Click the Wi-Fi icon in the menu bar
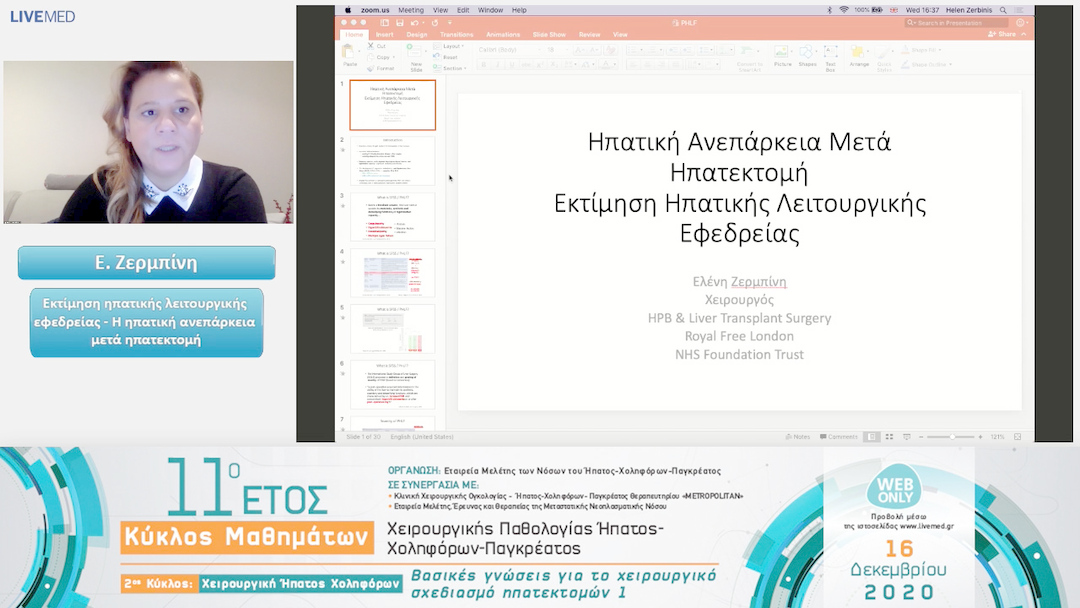1080x608 pixels. pos(844,10)
